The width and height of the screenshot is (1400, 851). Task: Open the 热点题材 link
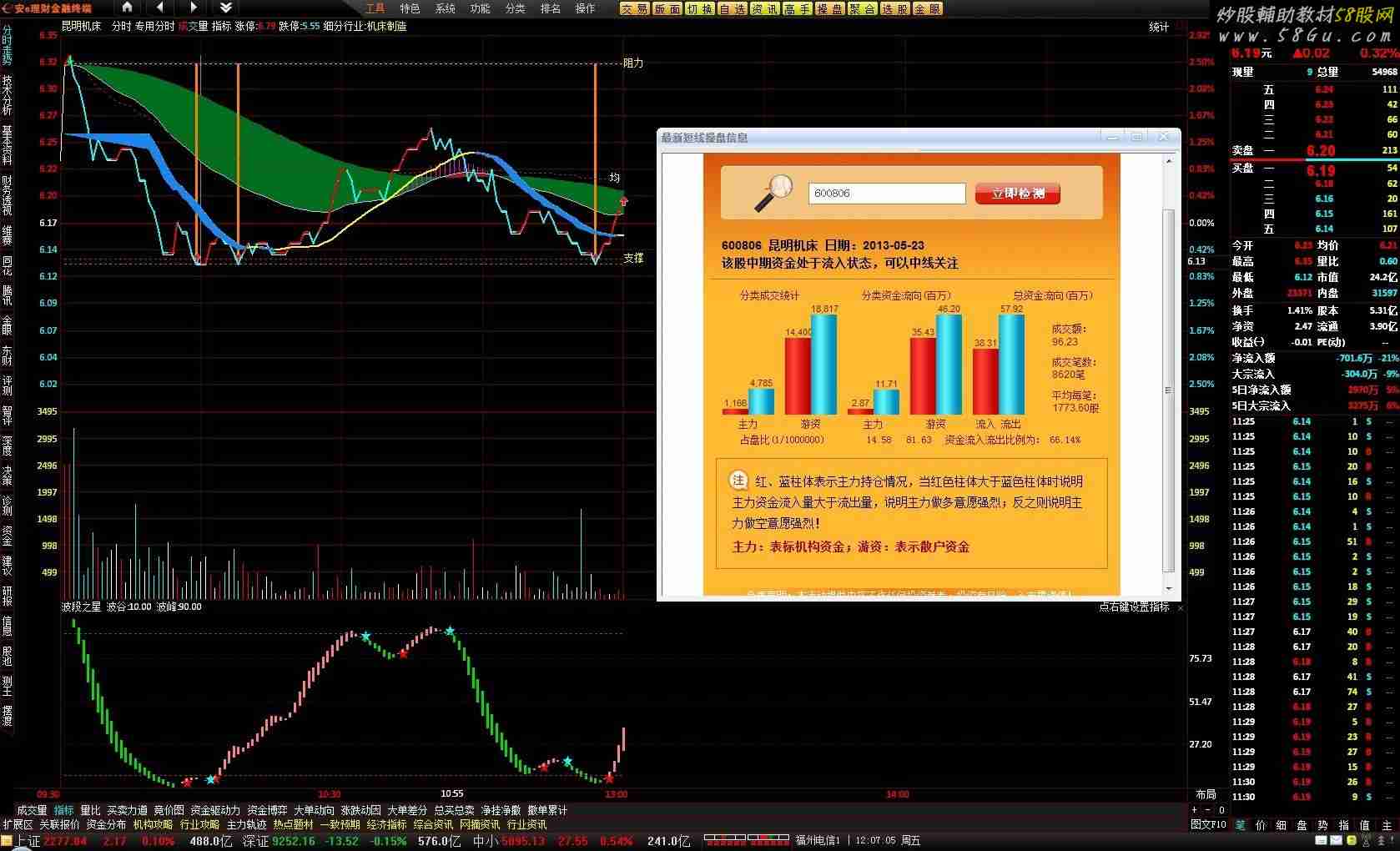(294, 824)
